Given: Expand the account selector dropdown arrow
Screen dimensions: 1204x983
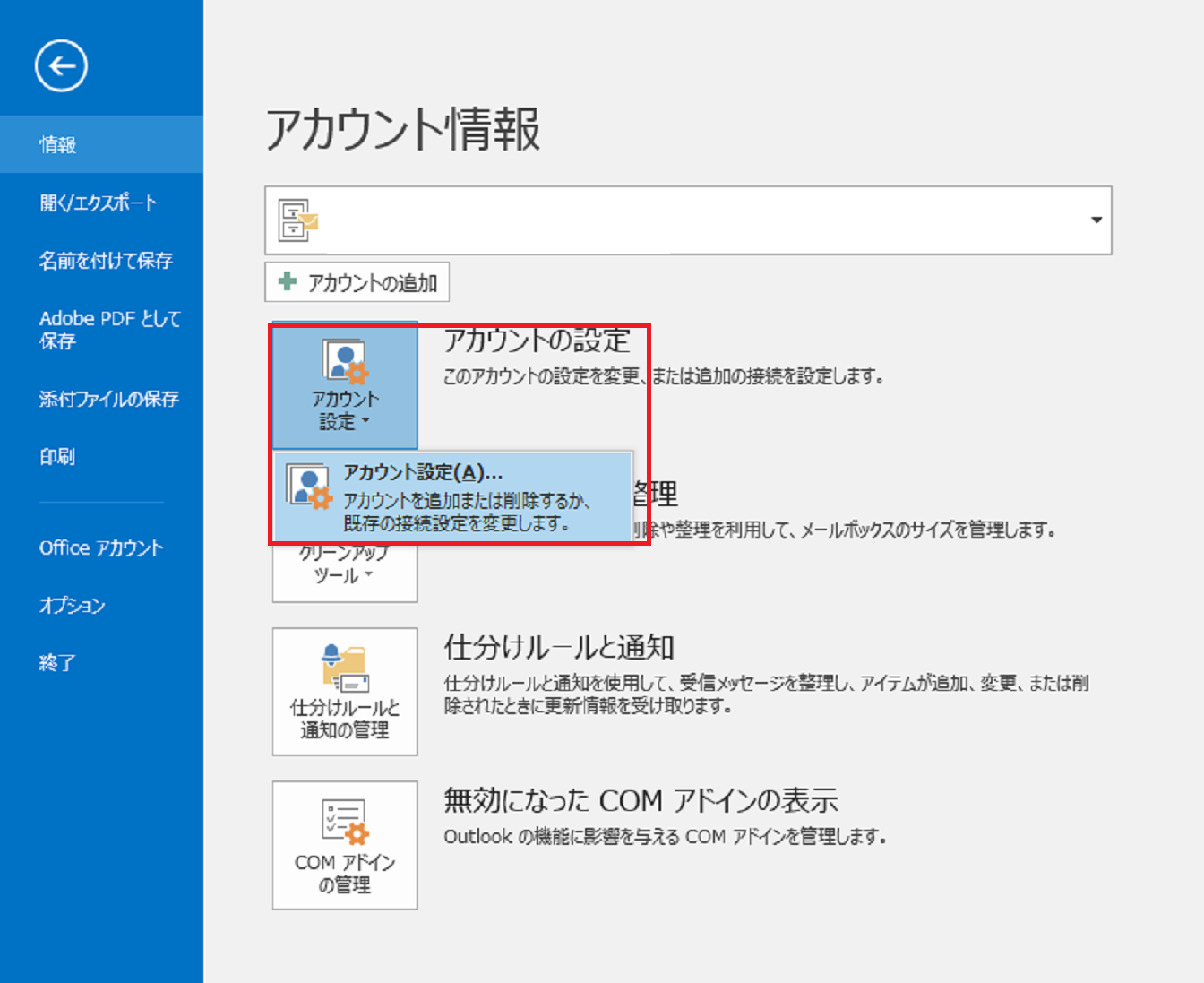Looking at the screenshot, I should pos(1096,220).
